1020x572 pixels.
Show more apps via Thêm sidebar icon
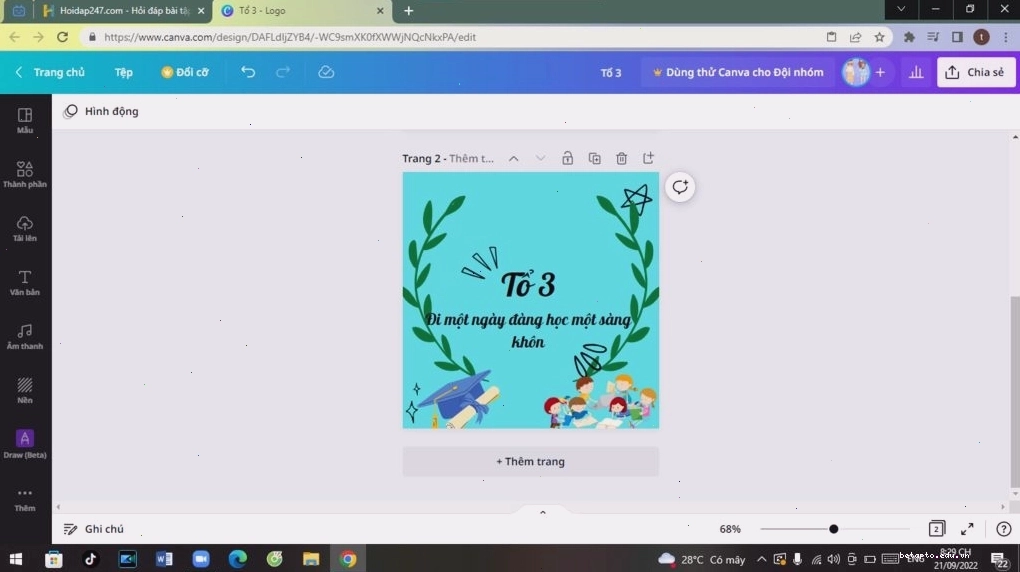[x=25, y=499]
